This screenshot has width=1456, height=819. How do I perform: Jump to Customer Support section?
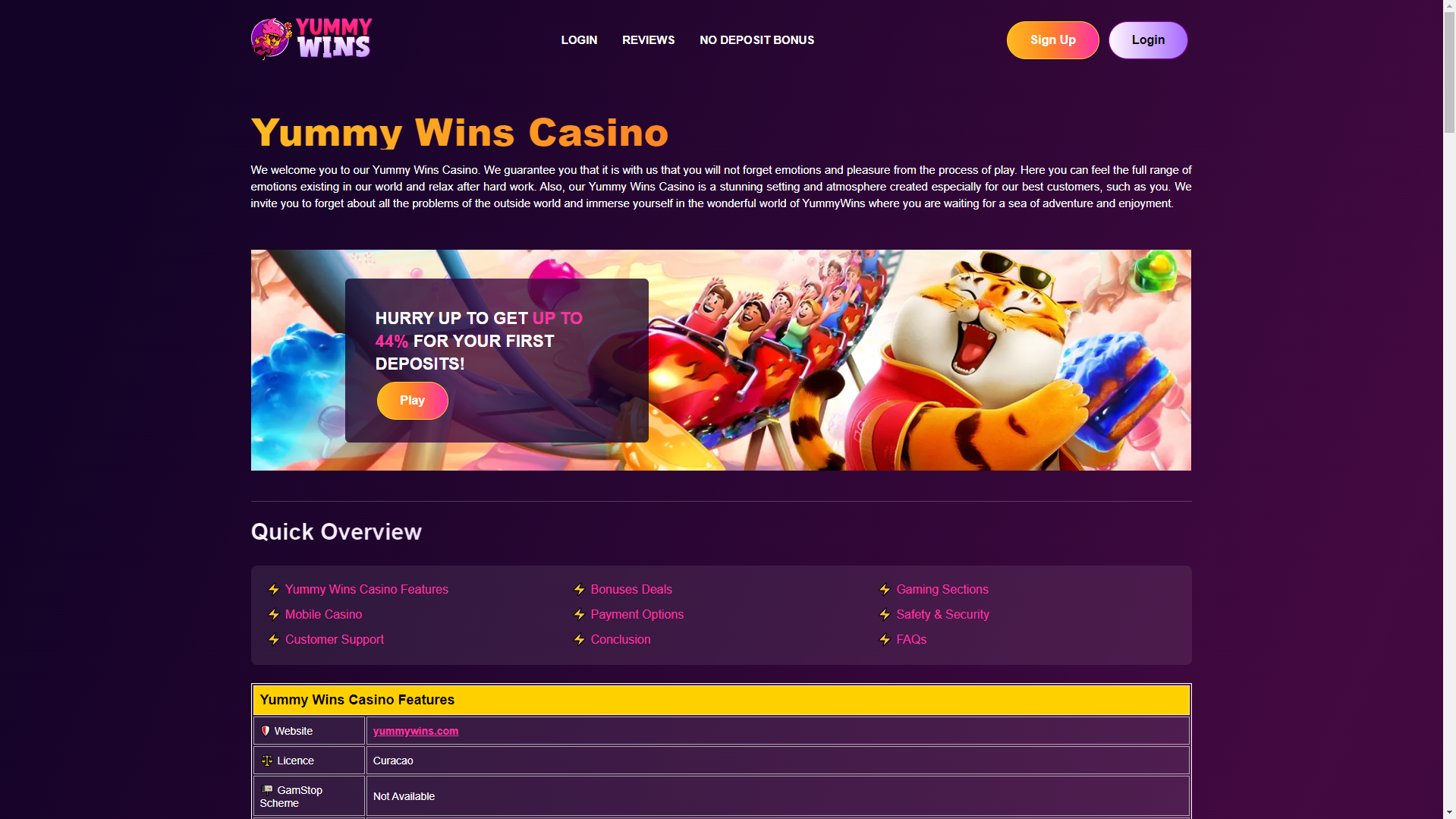tap(335, 640)
